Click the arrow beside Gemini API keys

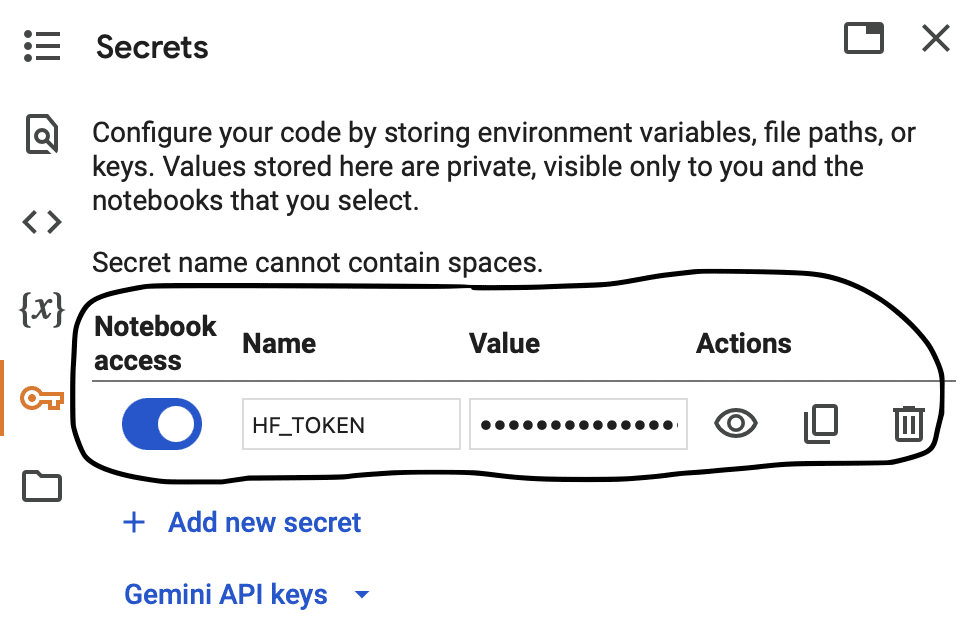[x=362, y=594]
